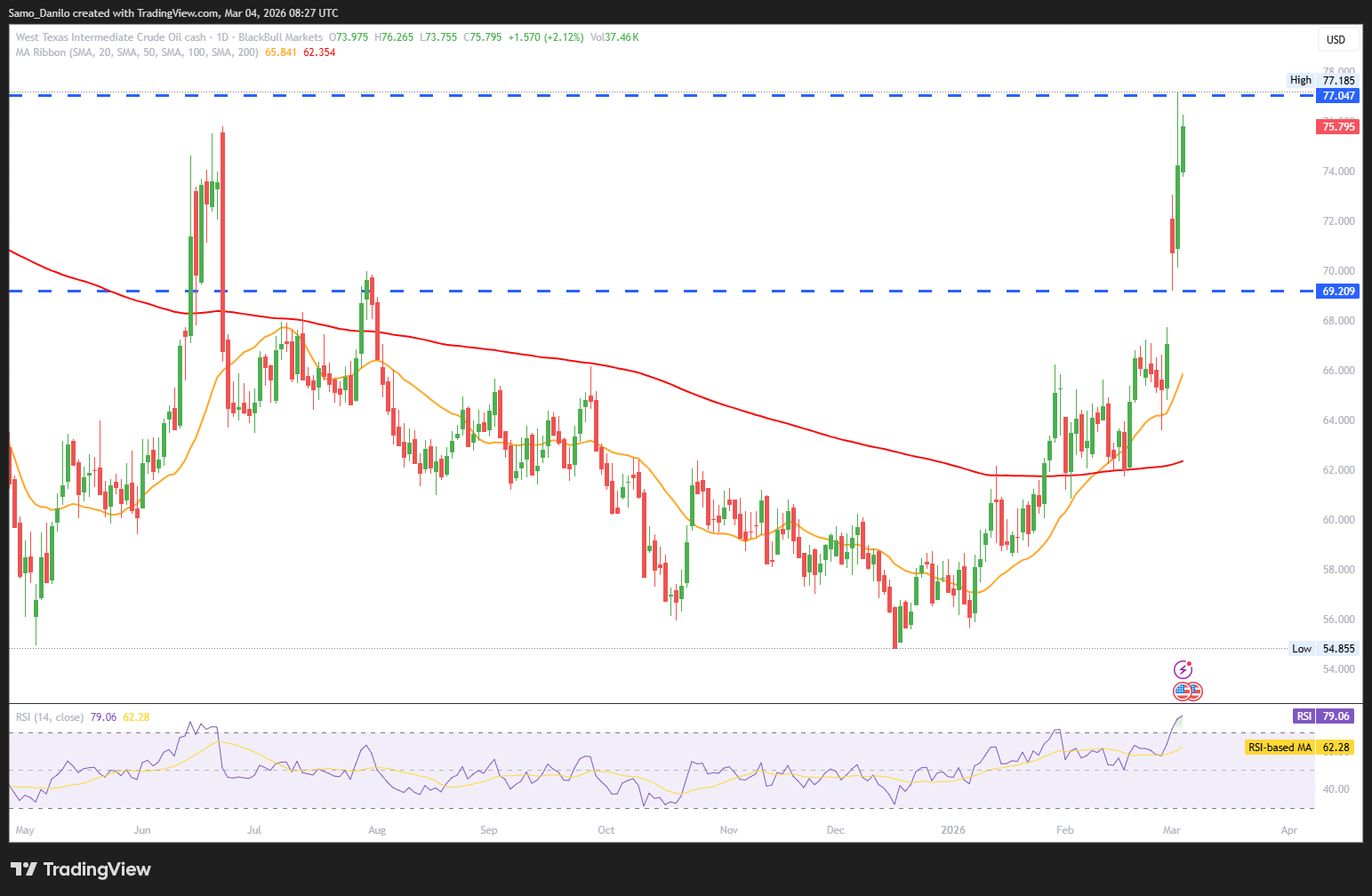Click the blue 69.209 price line label
This screenshot has width=1372, height=896.
coord(1337,292)
